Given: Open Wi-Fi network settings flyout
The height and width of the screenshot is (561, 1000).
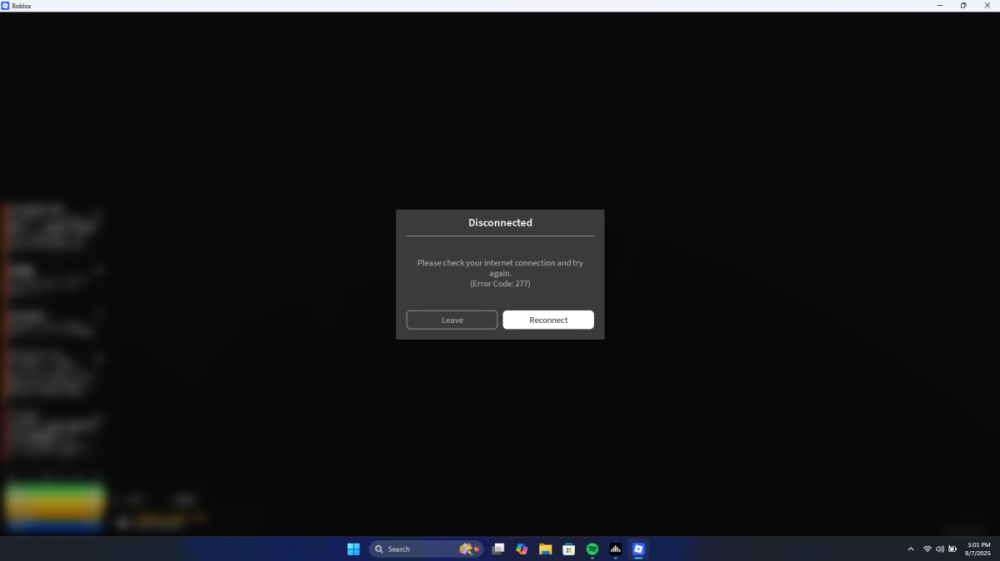Looking at the screenshot, I should (927, 549).
